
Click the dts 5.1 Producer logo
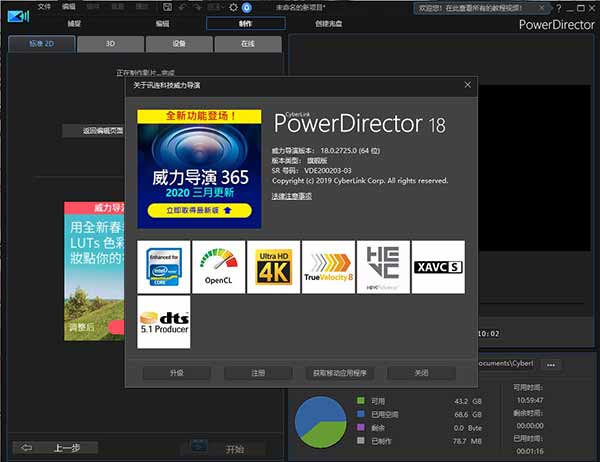coord(163,322)
